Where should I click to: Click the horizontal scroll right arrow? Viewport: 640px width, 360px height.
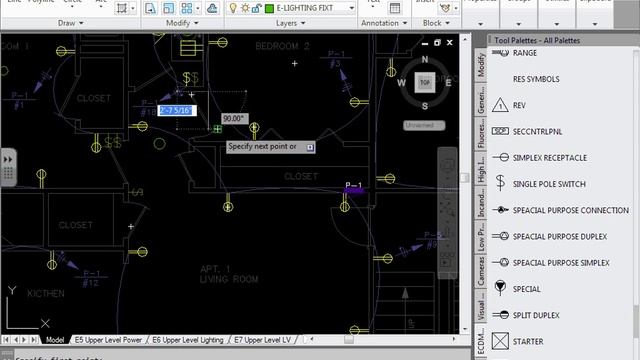[454, 339]
